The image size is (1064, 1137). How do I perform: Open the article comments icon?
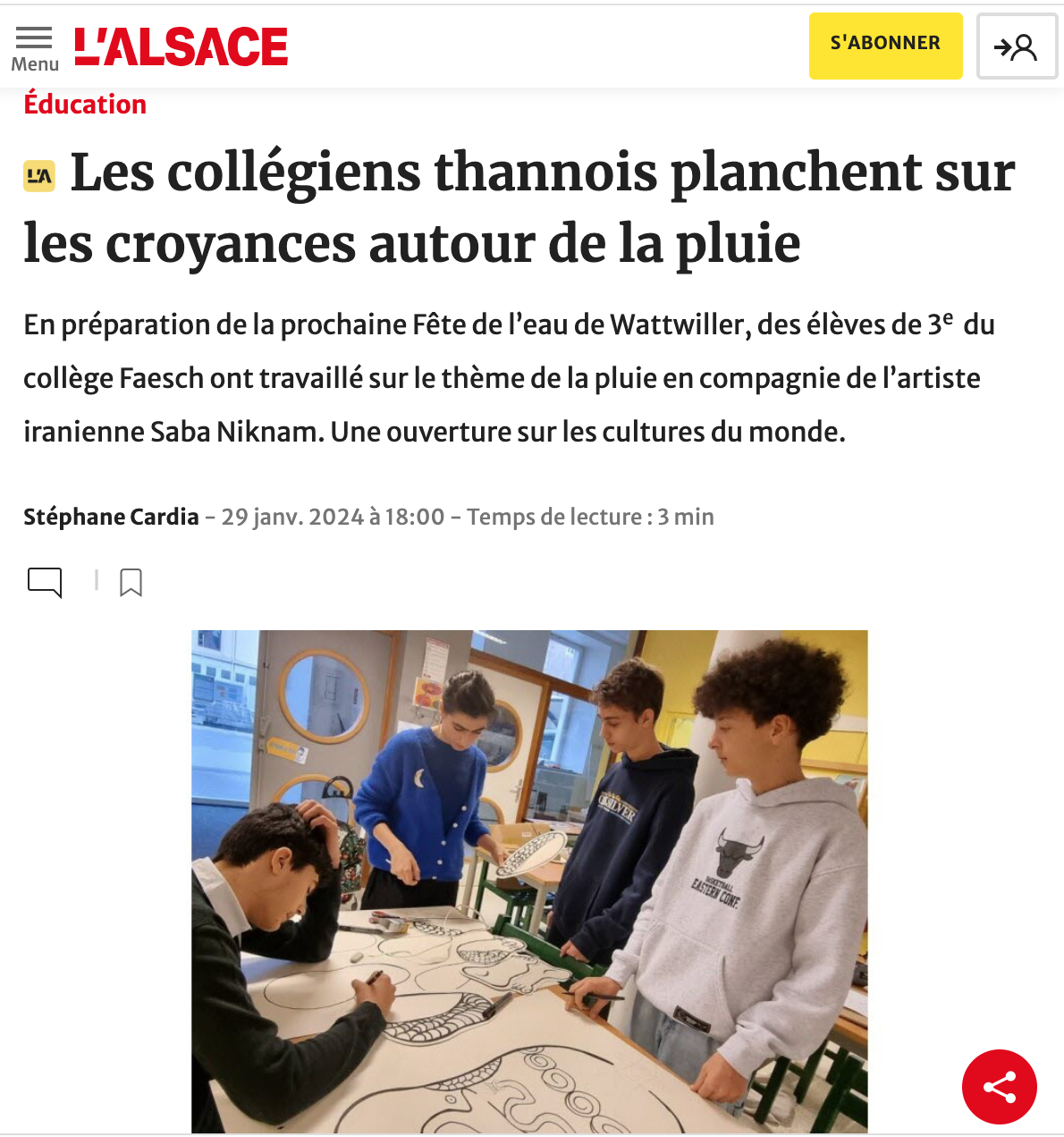click(x=45, y=582)
